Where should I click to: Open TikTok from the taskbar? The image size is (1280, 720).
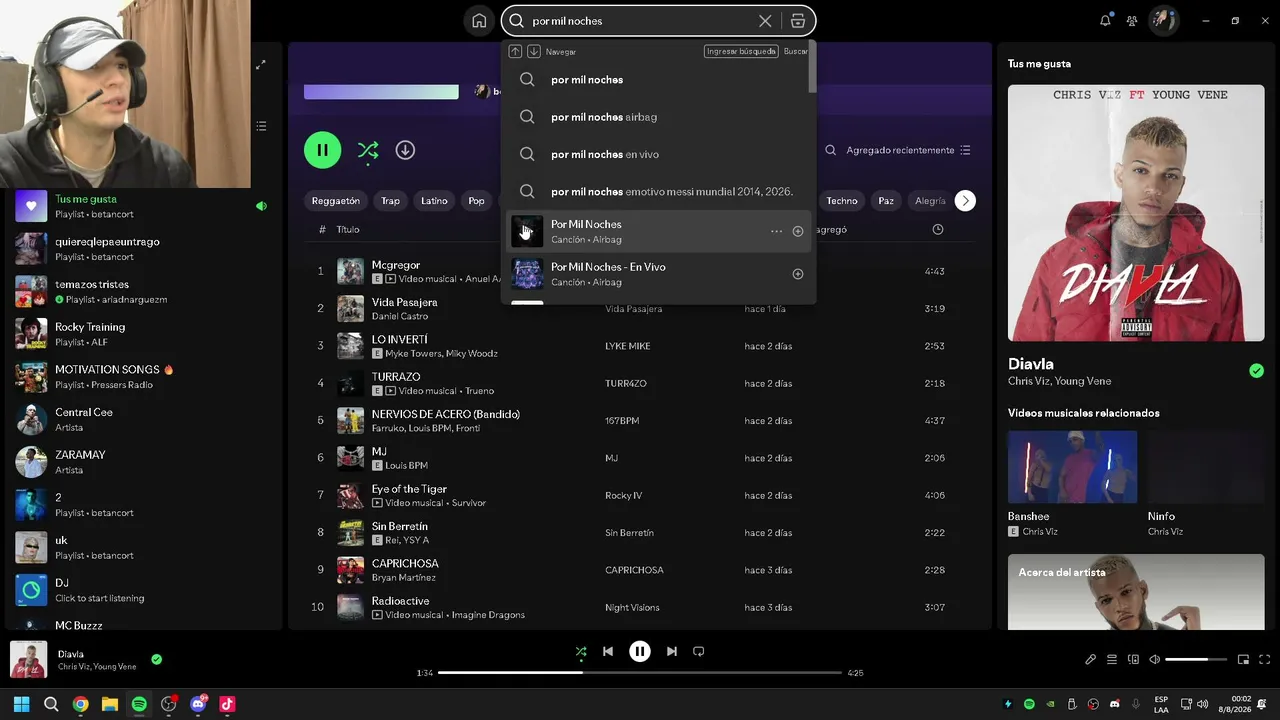click(227, 704)
